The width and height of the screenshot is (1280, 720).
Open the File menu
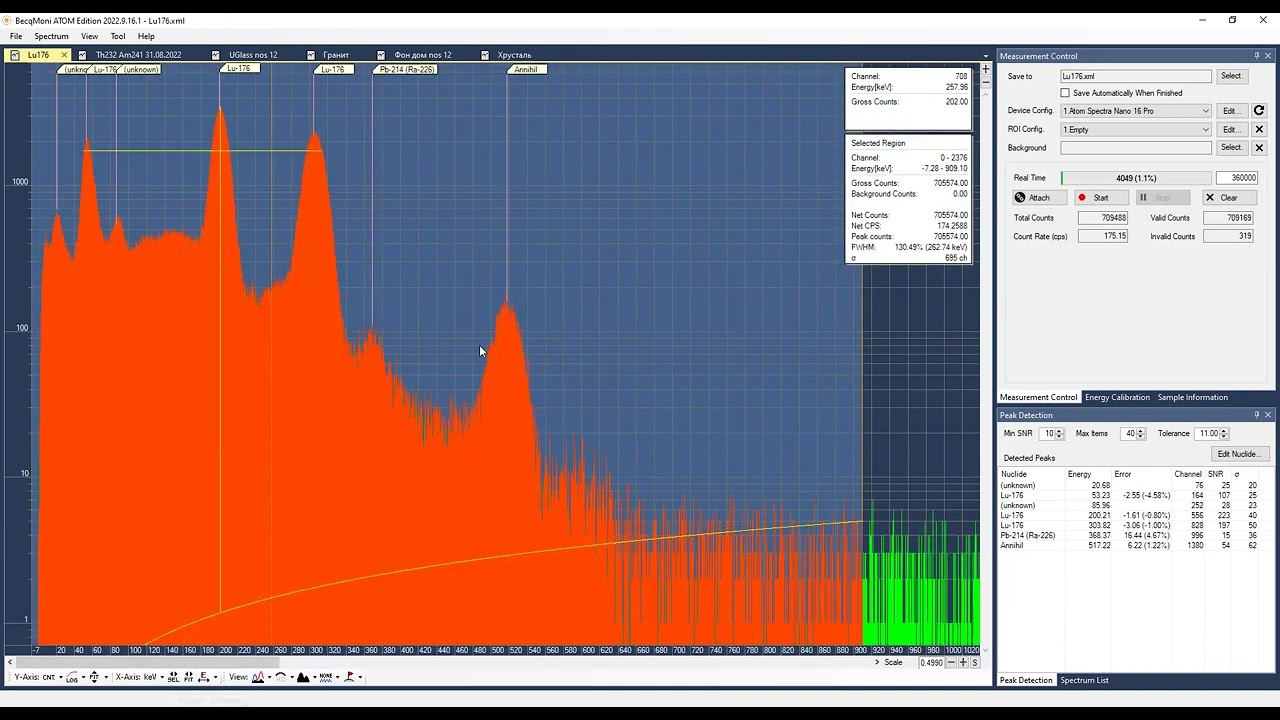click(x=16, y=36)
